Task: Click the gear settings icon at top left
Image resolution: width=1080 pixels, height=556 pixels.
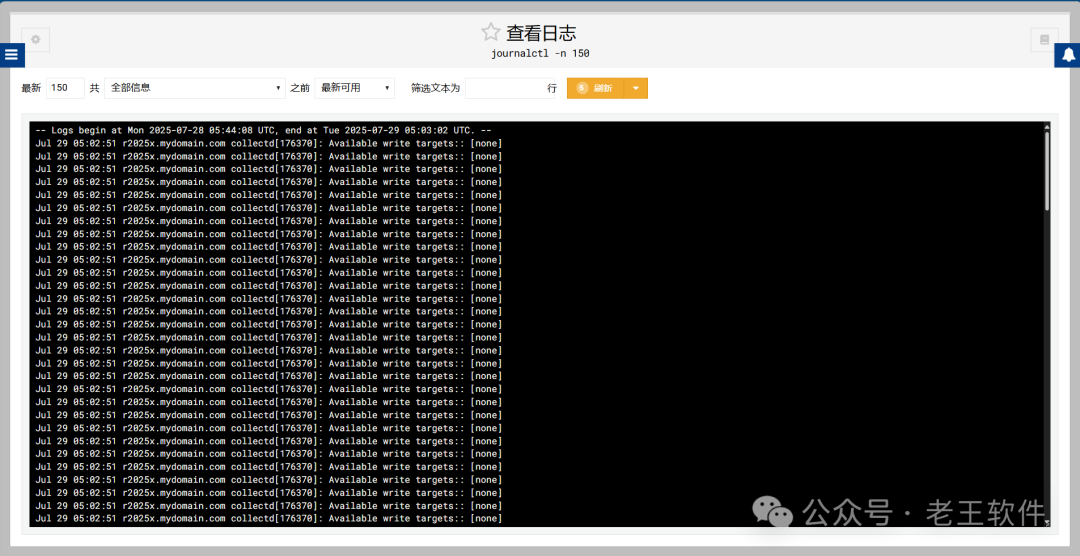Action: tap(36, 40)
